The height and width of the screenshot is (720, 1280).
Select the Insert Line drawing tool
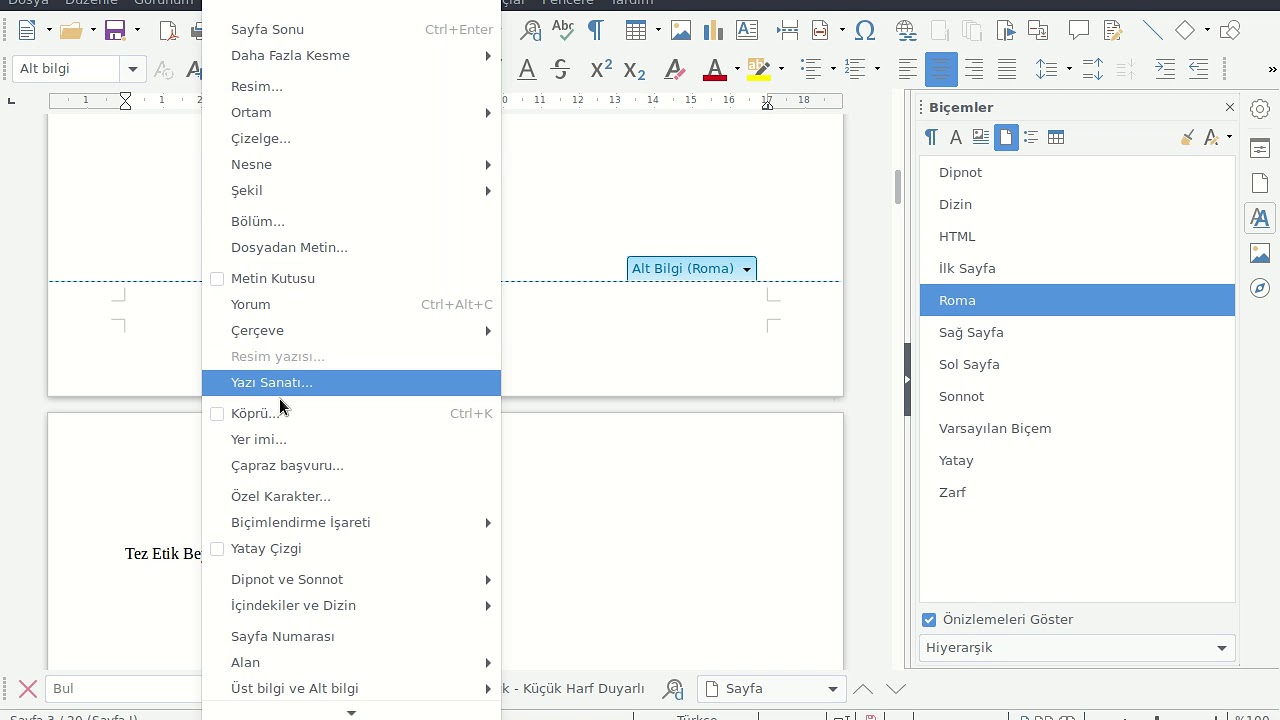pos(1152,31)
